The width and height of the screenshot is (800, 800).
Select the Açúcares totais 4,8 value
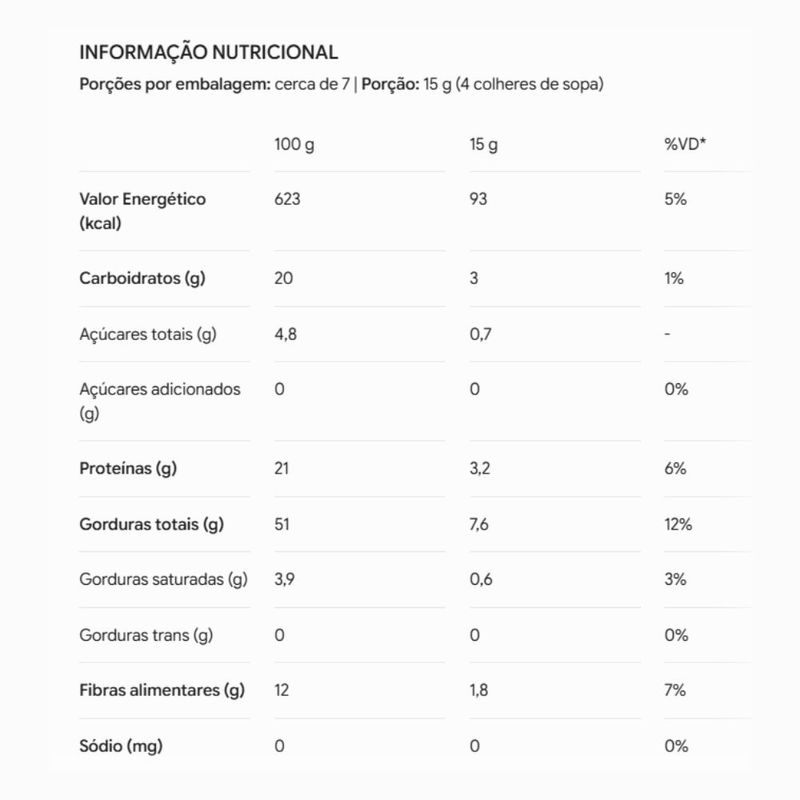285,334
